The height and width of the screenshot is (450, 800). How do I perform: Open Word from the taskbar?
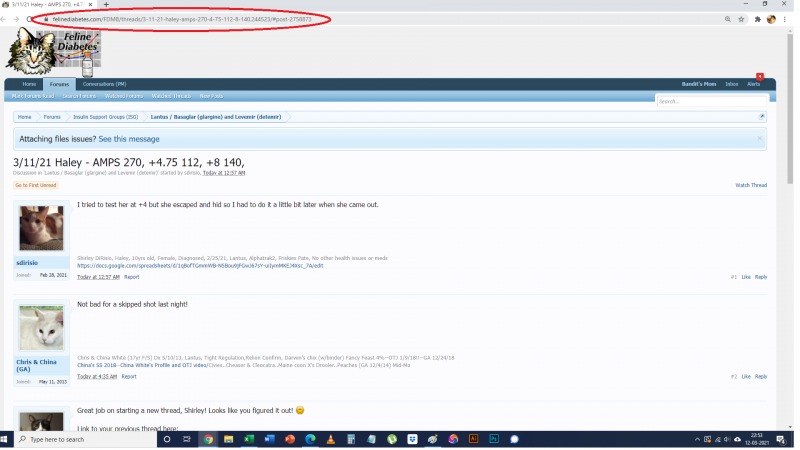coord(270,439)
